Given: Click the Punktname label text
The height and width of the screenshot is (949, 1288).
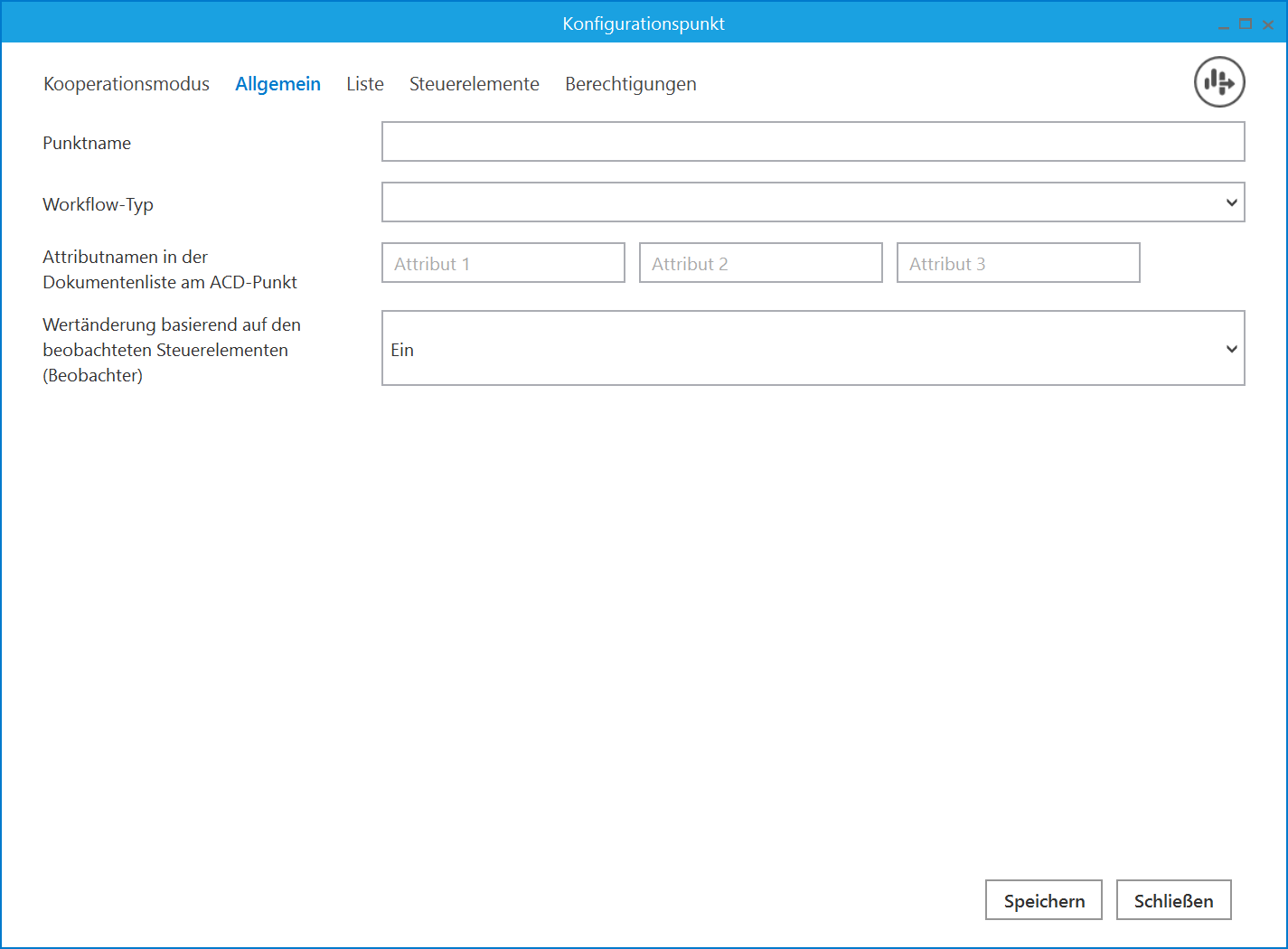Looking at the screenshot, I should (87, 143).
